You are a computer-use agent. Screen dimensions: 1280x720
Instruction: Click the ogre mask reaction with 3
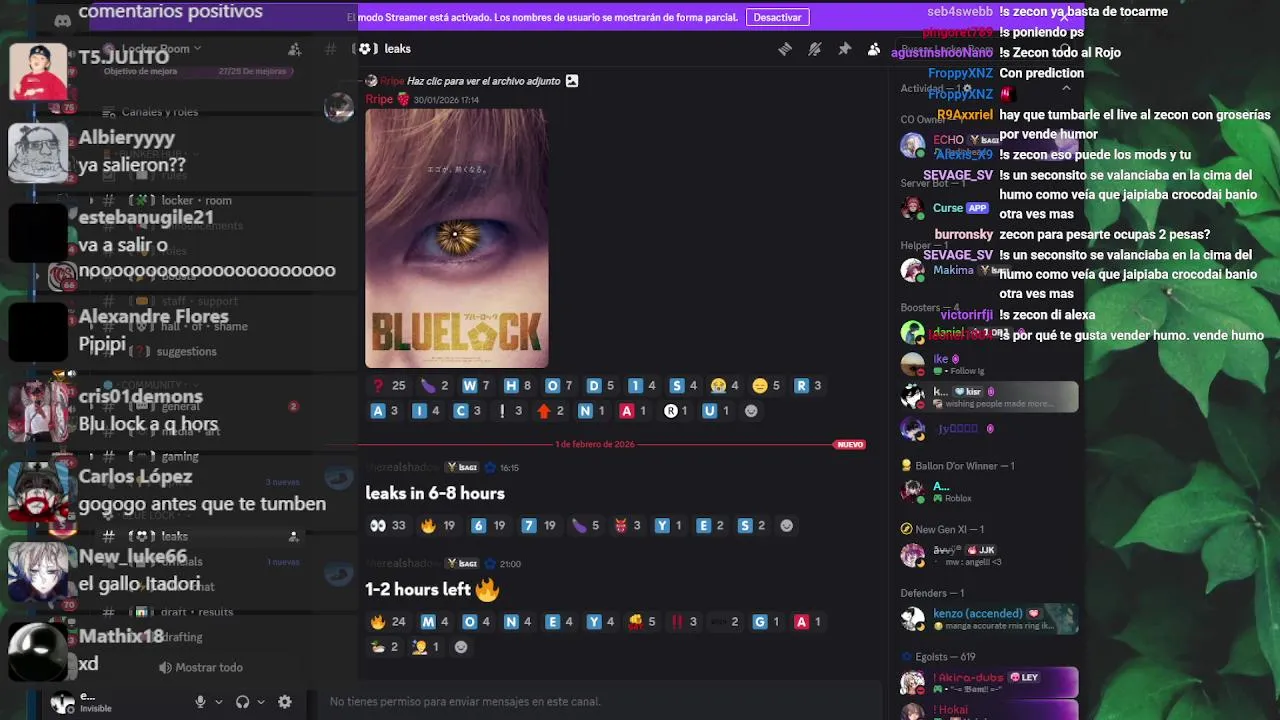pos(627,526)
